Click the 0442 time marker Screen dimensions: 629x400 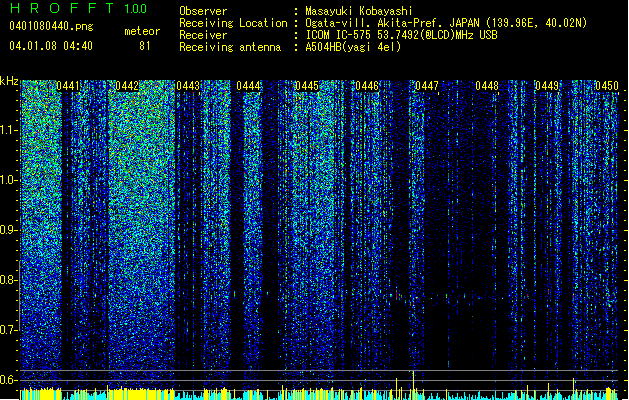pyautogui.click(x=127, y=86)
